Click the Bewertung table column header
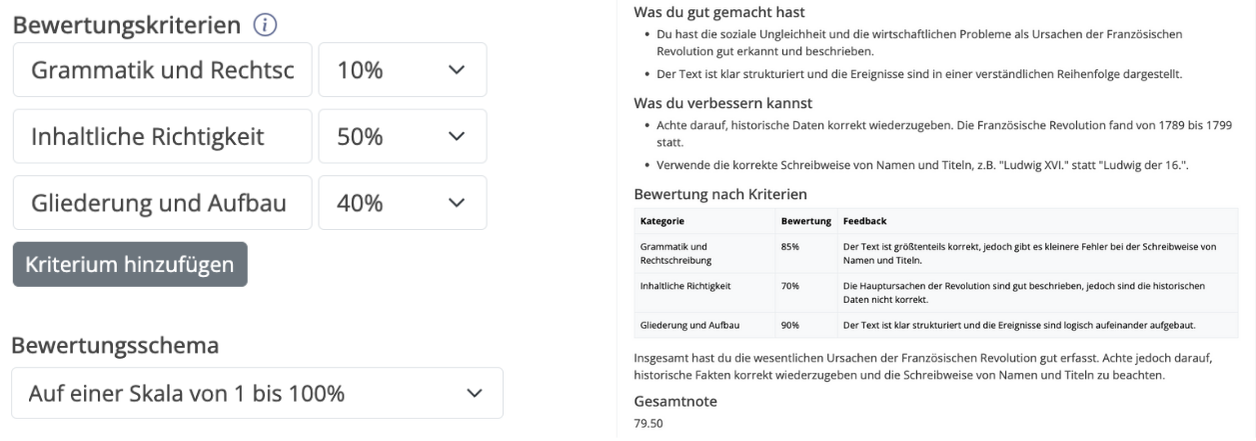Screen dimensions: 1256x441 pos(805,220)
